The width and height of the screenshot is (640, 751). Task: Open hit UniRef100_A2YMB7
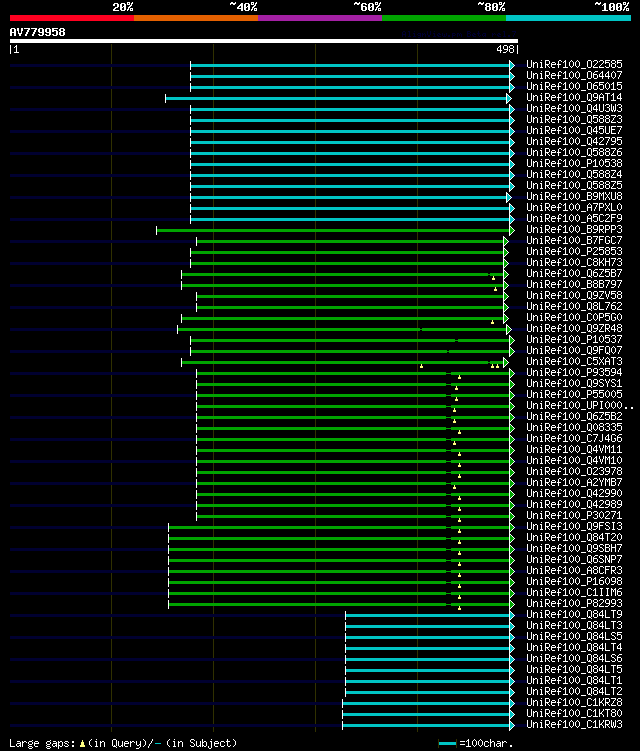click(574, 483)
